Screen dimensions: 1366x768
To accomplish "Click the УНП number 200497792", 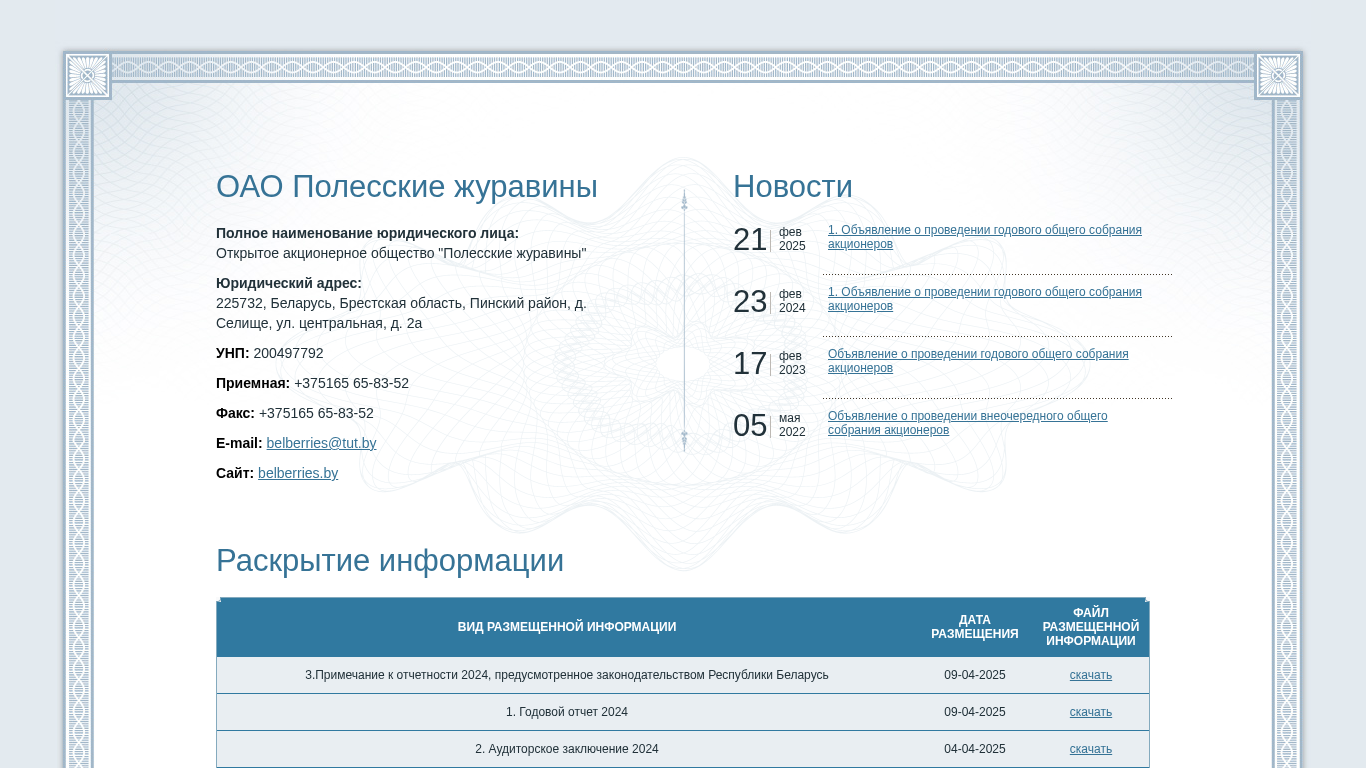I will pos(288,353).
